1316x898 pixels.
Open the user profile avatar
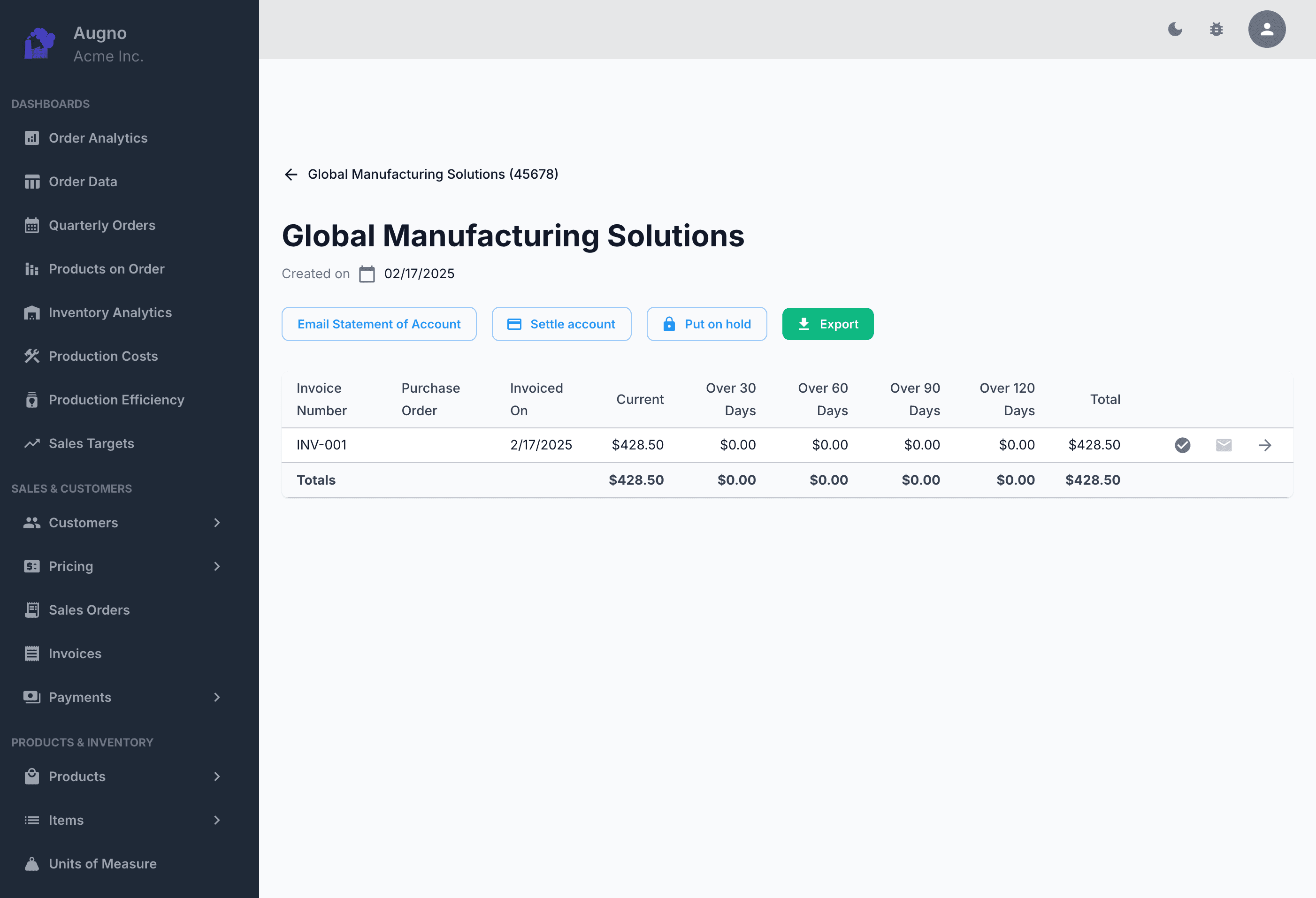1267,29
